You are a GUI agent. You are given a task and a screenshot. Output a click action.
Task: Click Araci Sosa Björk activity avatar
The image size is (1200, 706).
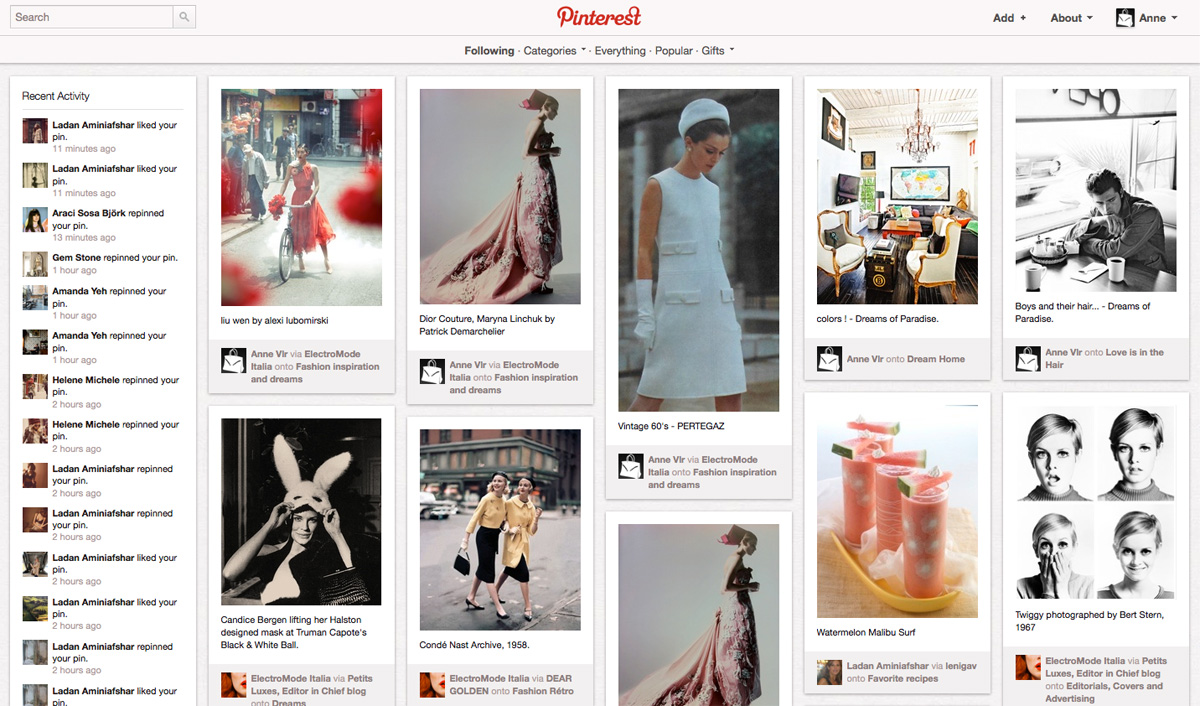click(x=35, y=220)
